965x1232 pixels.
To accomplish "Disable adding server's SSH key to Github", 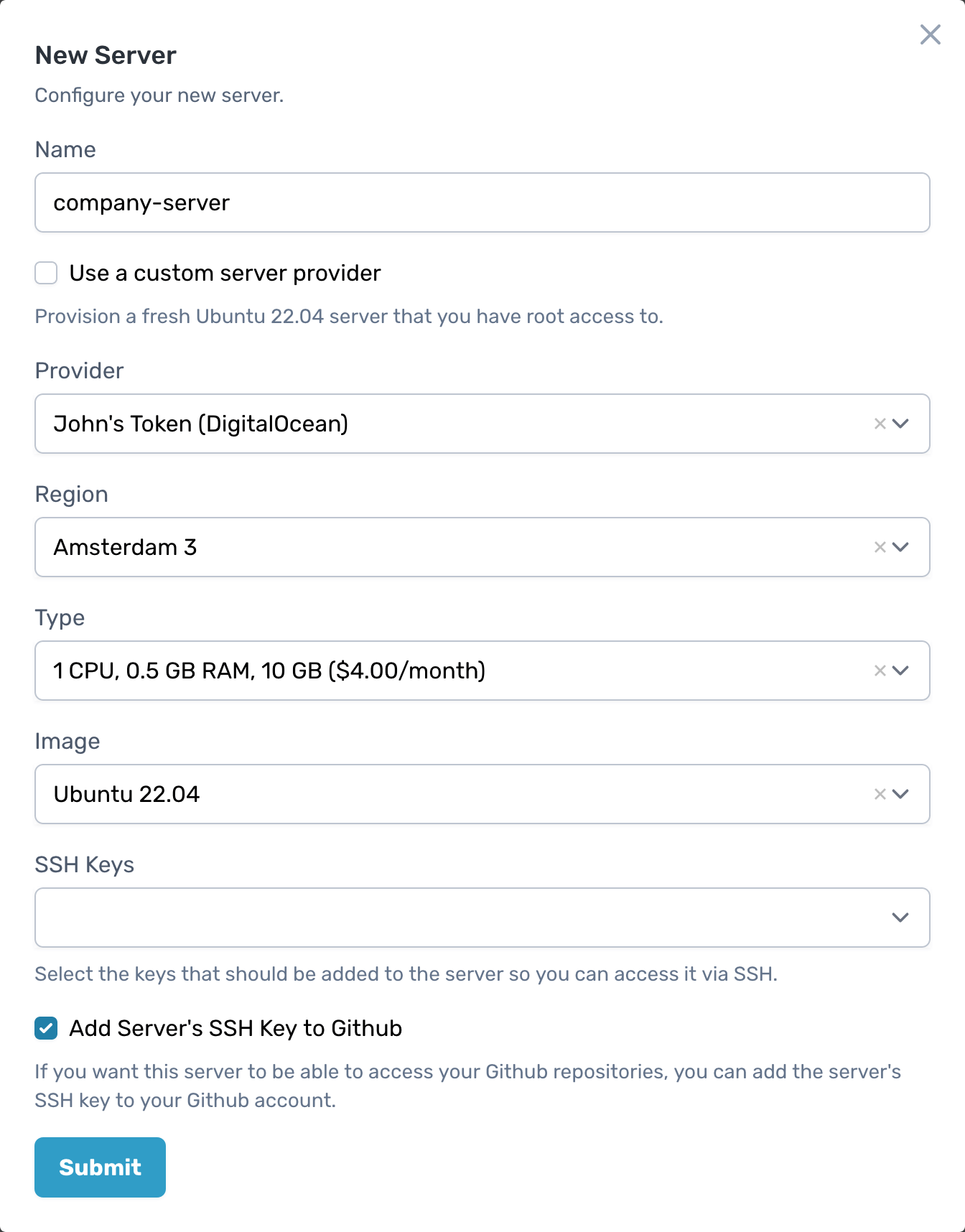I will point(45,1028).
